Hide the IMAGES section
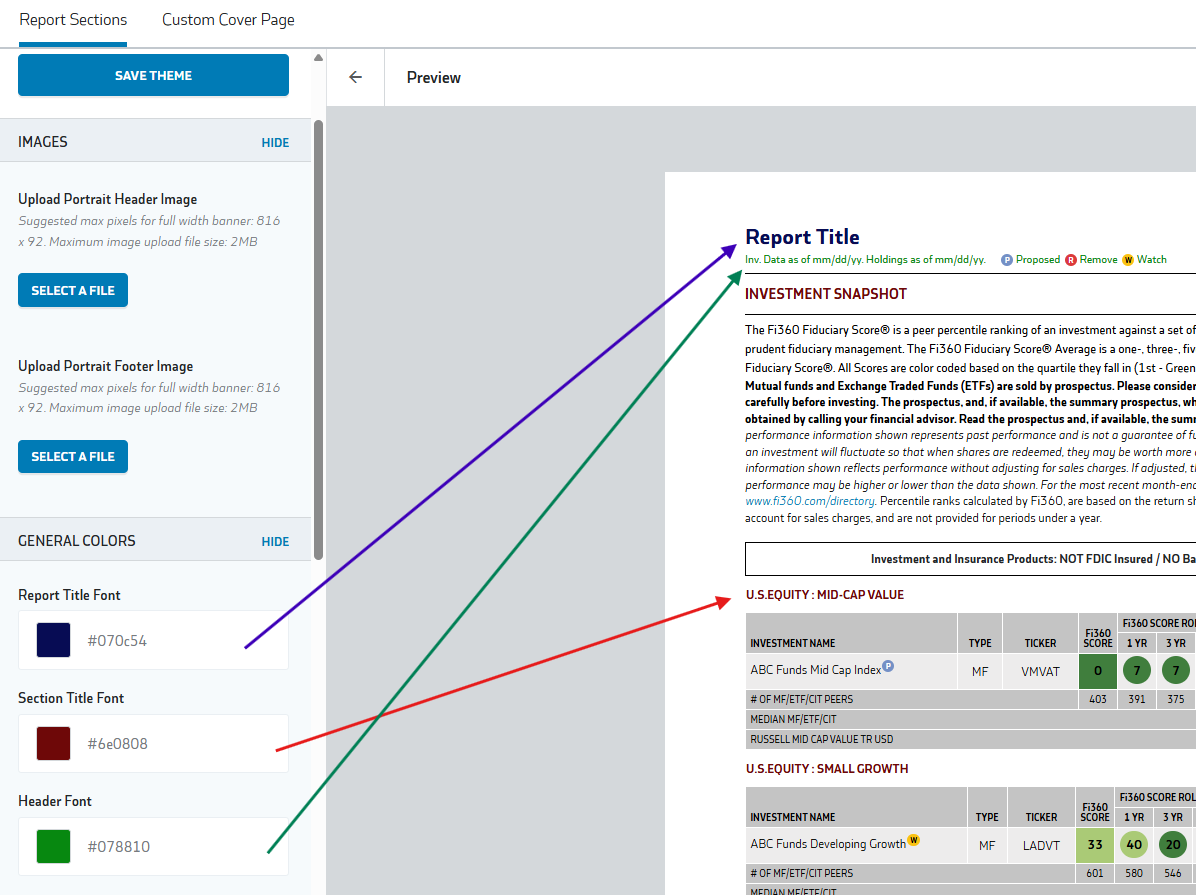 275,143
